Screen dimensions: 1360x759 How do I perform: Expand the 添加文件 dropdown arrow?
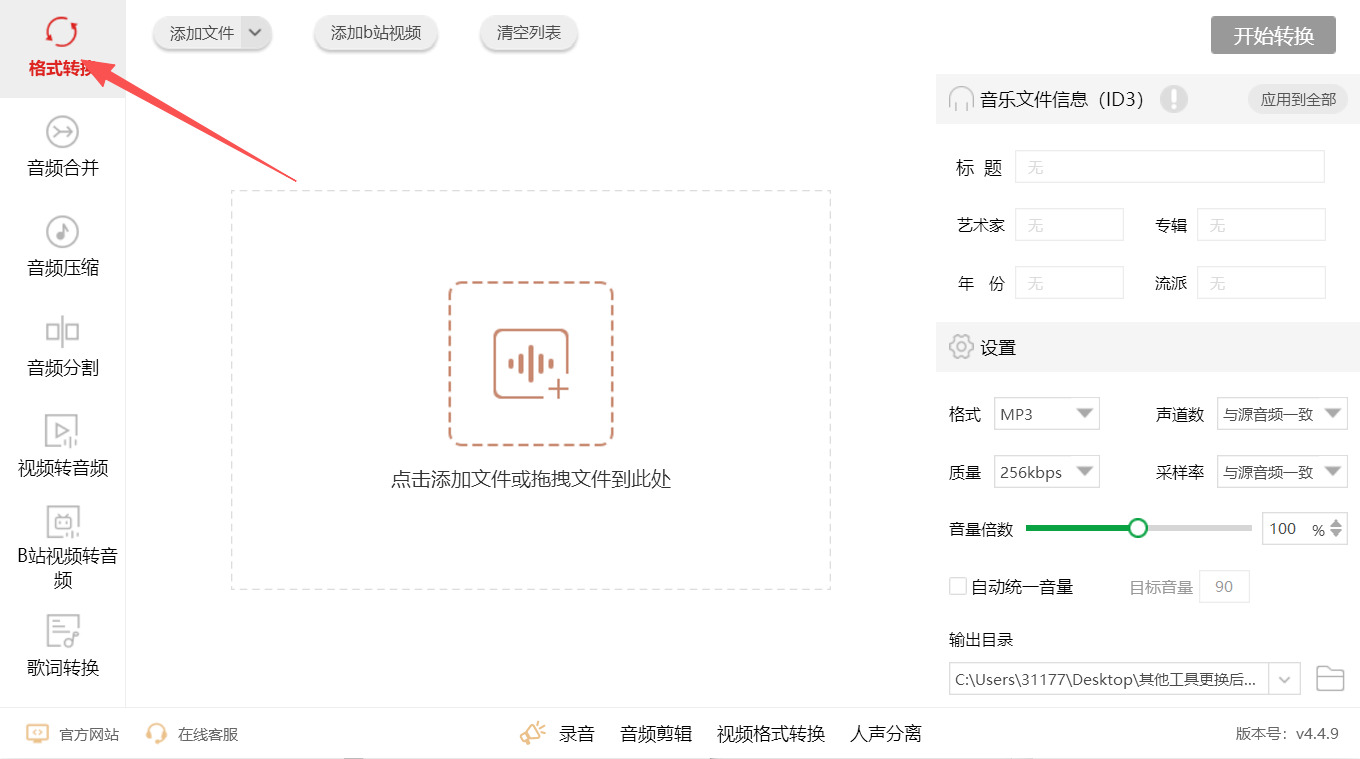coord(255,33)
